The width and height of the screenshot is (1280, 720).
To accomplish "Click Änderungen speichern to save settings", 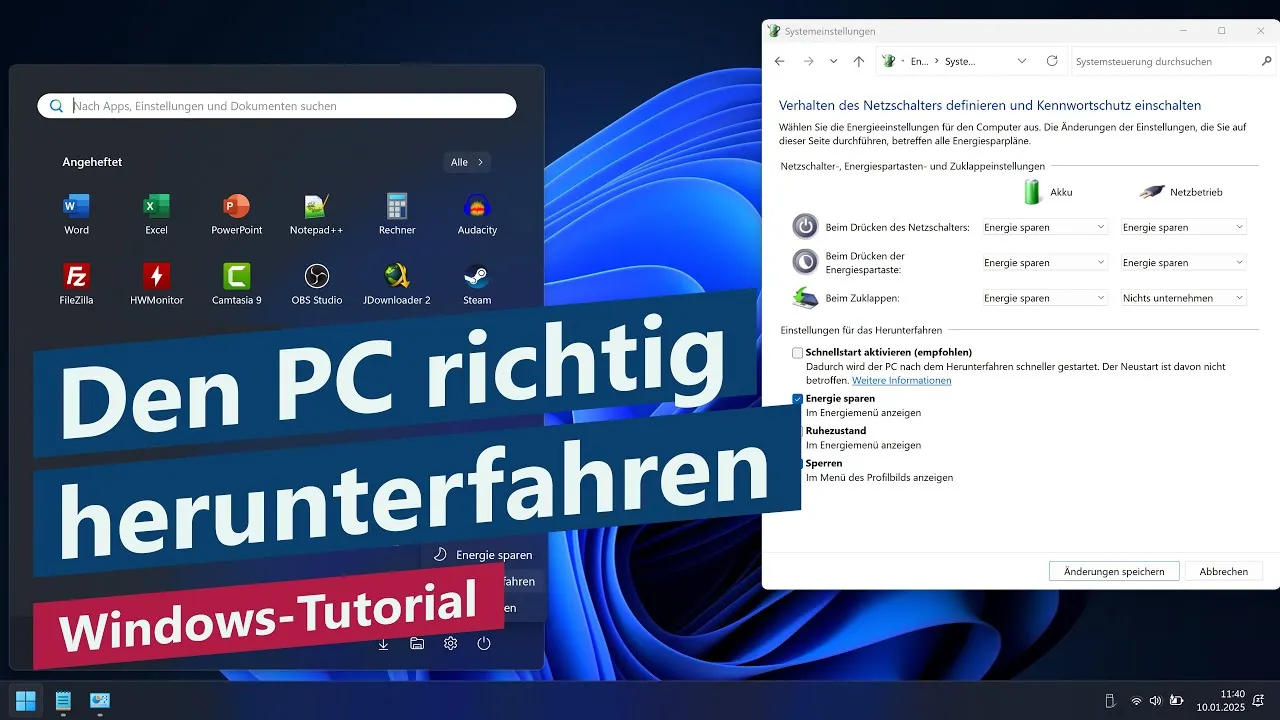I will coord(1114,570).
